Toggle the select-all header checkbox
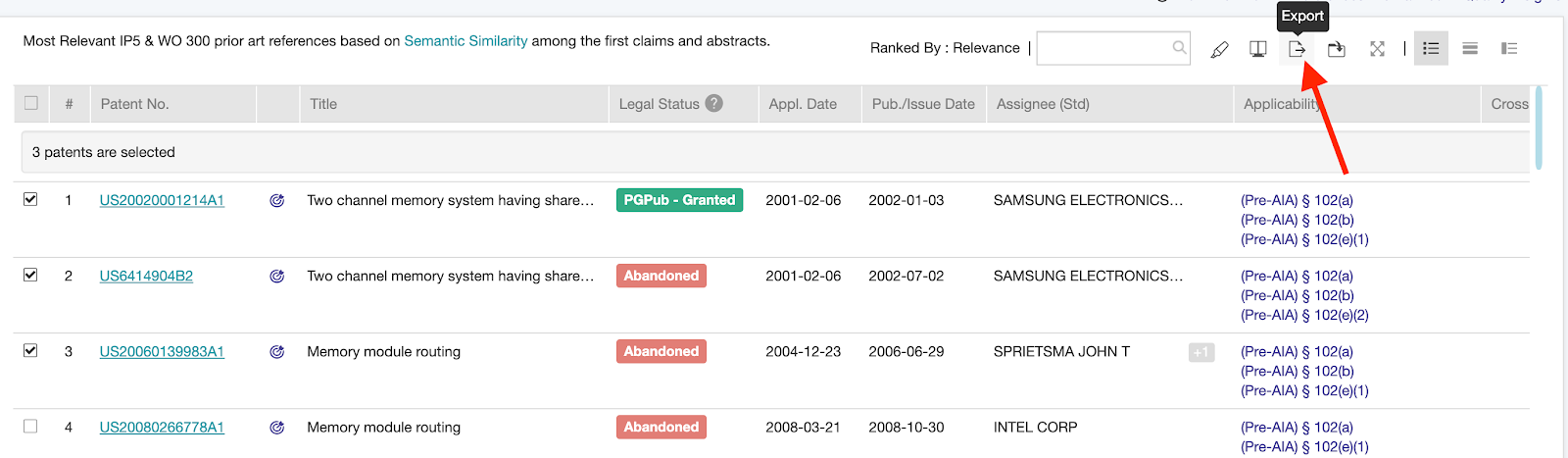1568x458 pixels. click(x=31, y=103)
